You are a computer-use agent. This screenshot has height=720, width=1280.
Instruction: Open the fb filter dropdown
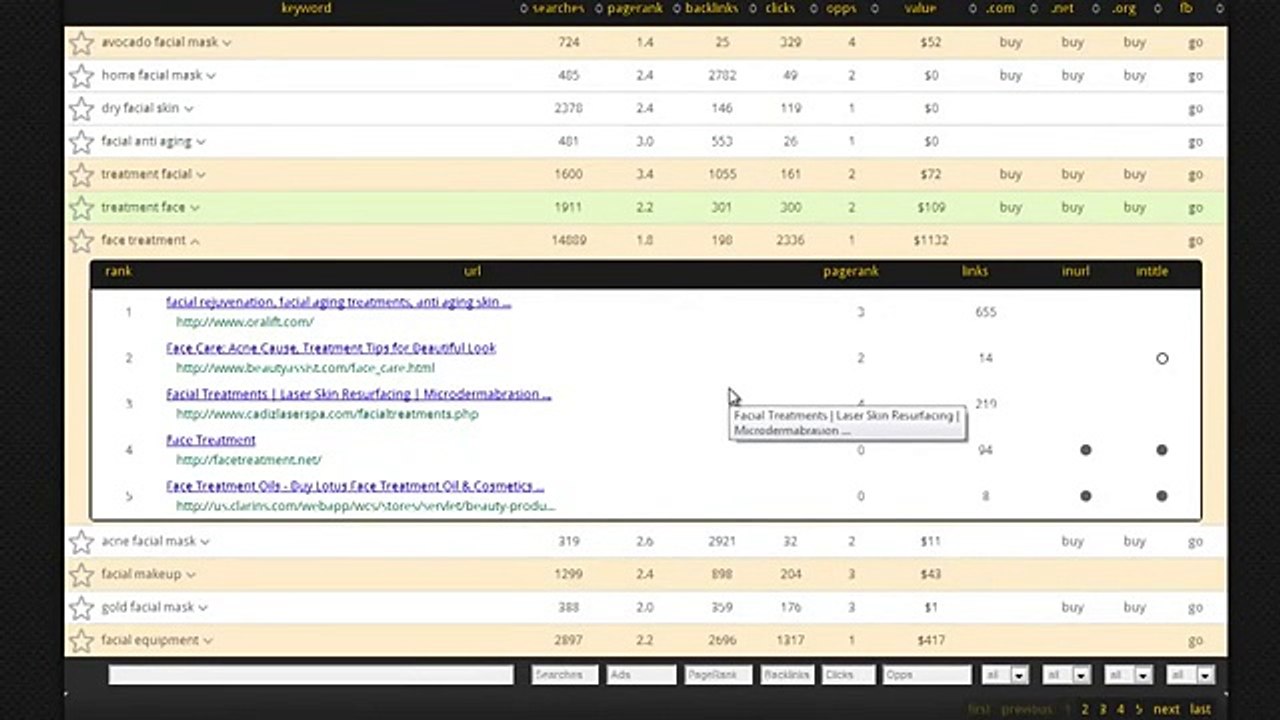pos(1190,675)
